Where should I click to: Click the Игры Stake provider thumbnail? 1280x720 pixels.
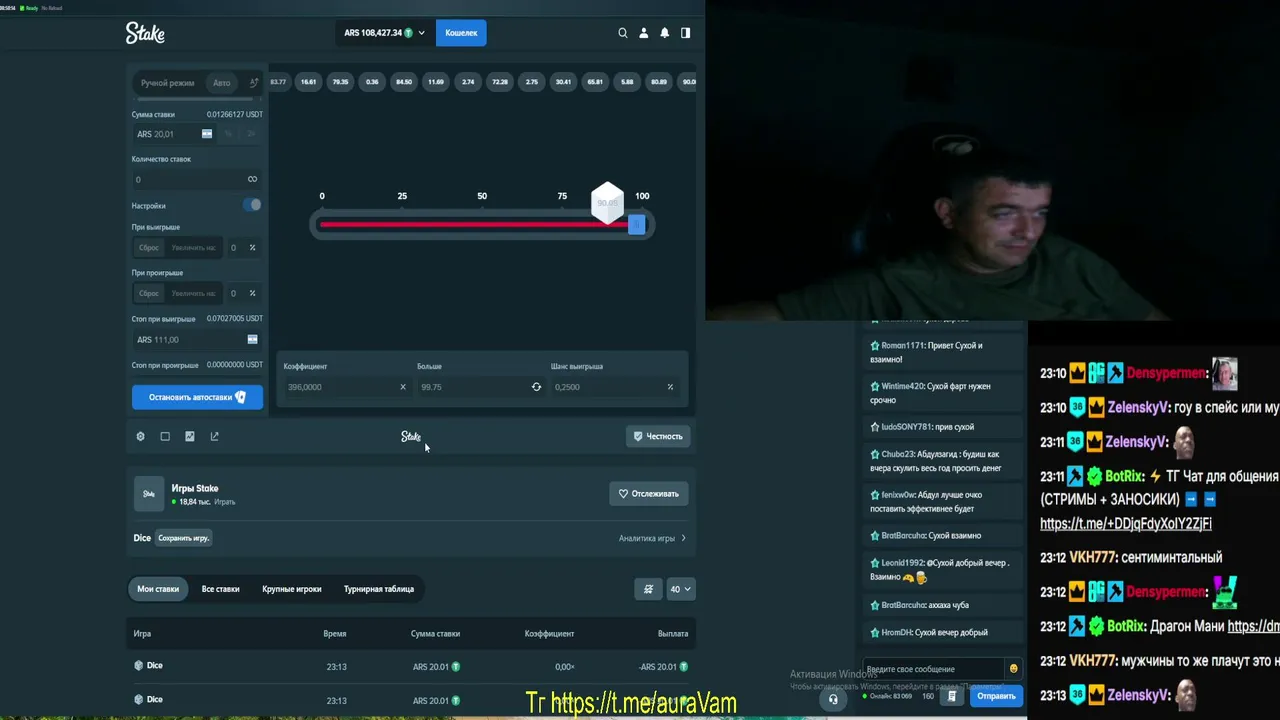(149, 494)
